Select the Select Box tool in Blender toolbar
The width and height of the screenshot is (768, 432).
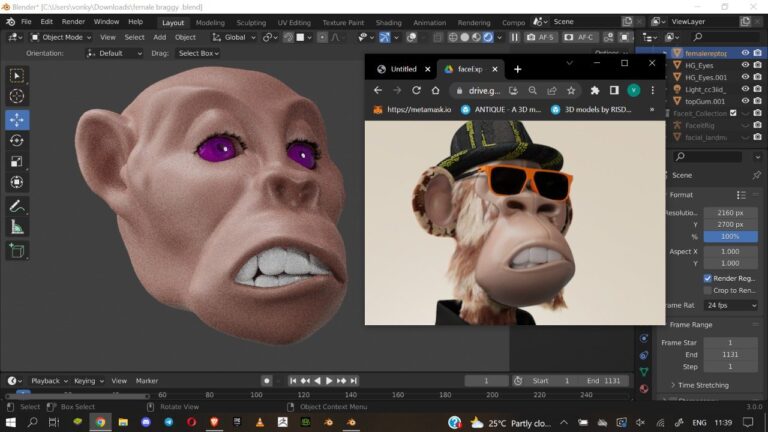click(17, 76)
